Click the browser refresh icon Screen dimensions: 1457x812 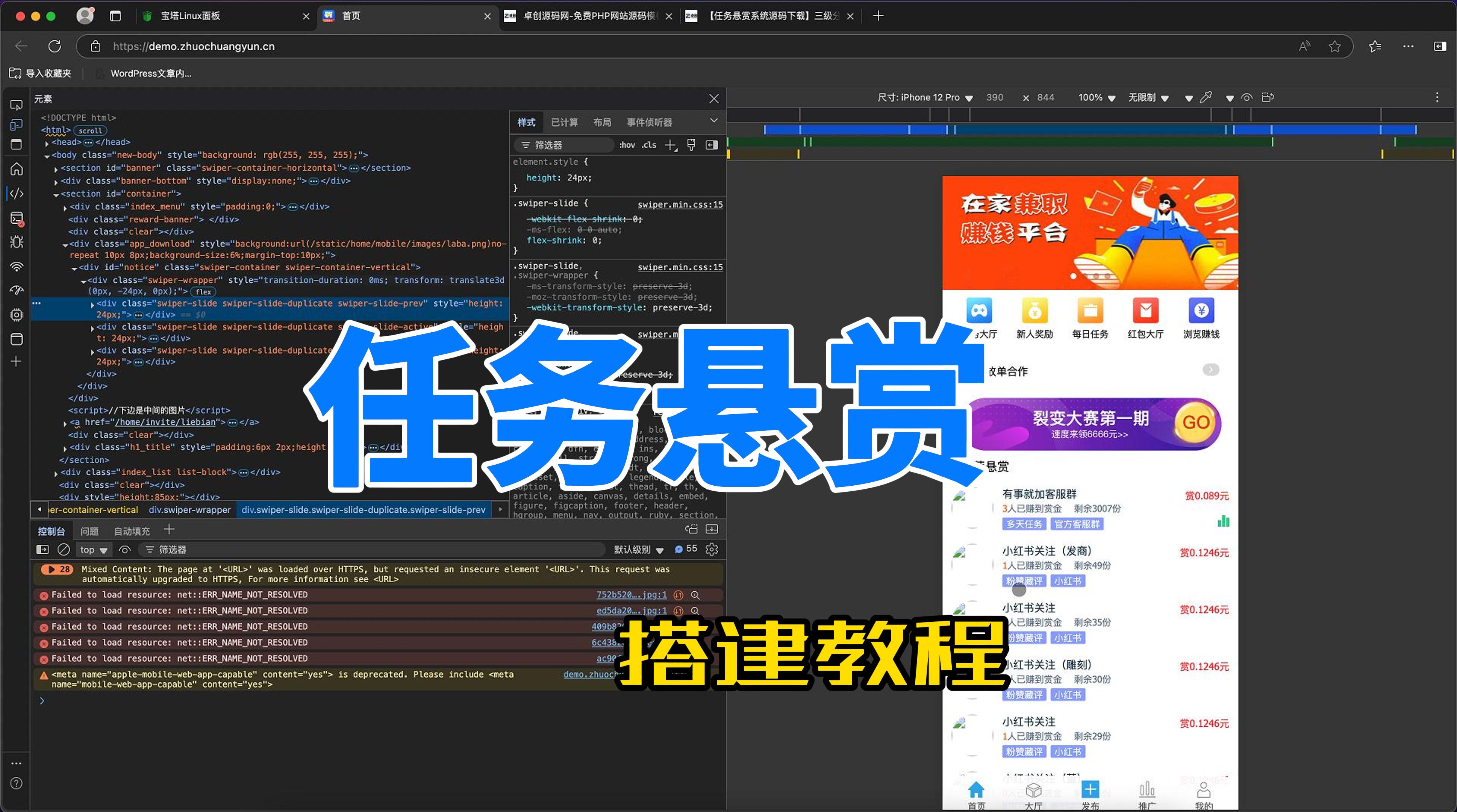pos(54,46)
